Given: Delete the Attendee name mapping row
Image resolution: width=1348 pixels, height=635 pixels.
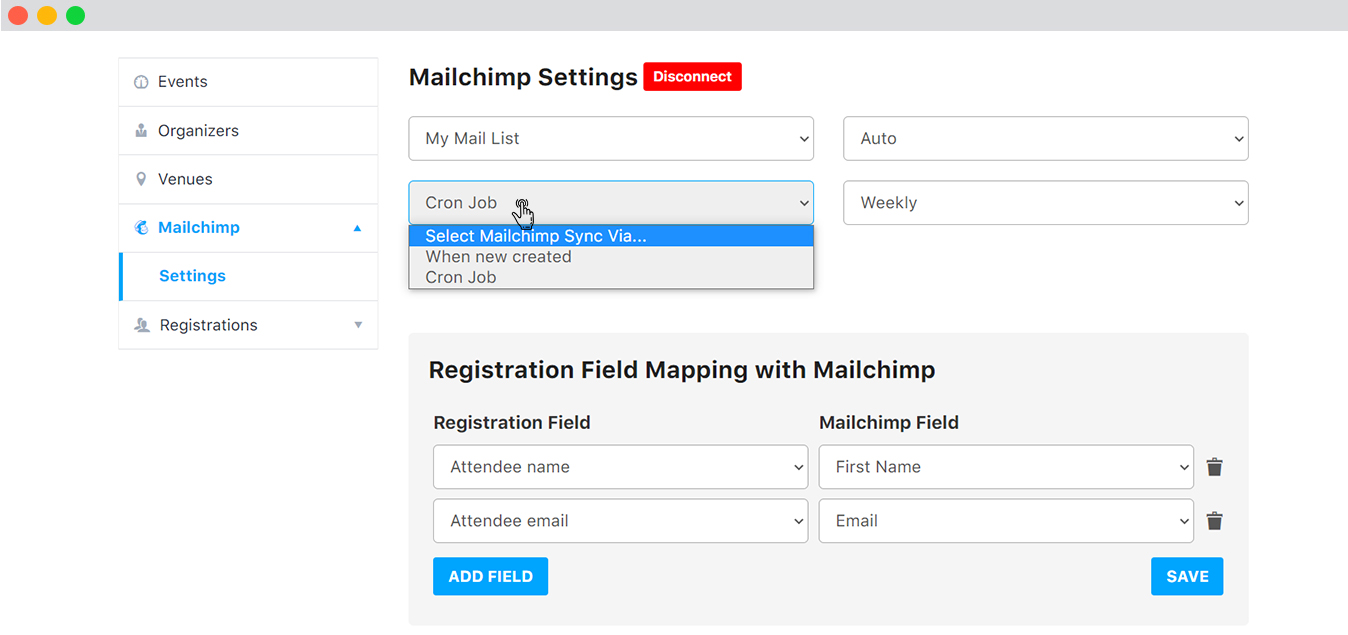Looking at the screenshot, I should (x=1214, y=467).
